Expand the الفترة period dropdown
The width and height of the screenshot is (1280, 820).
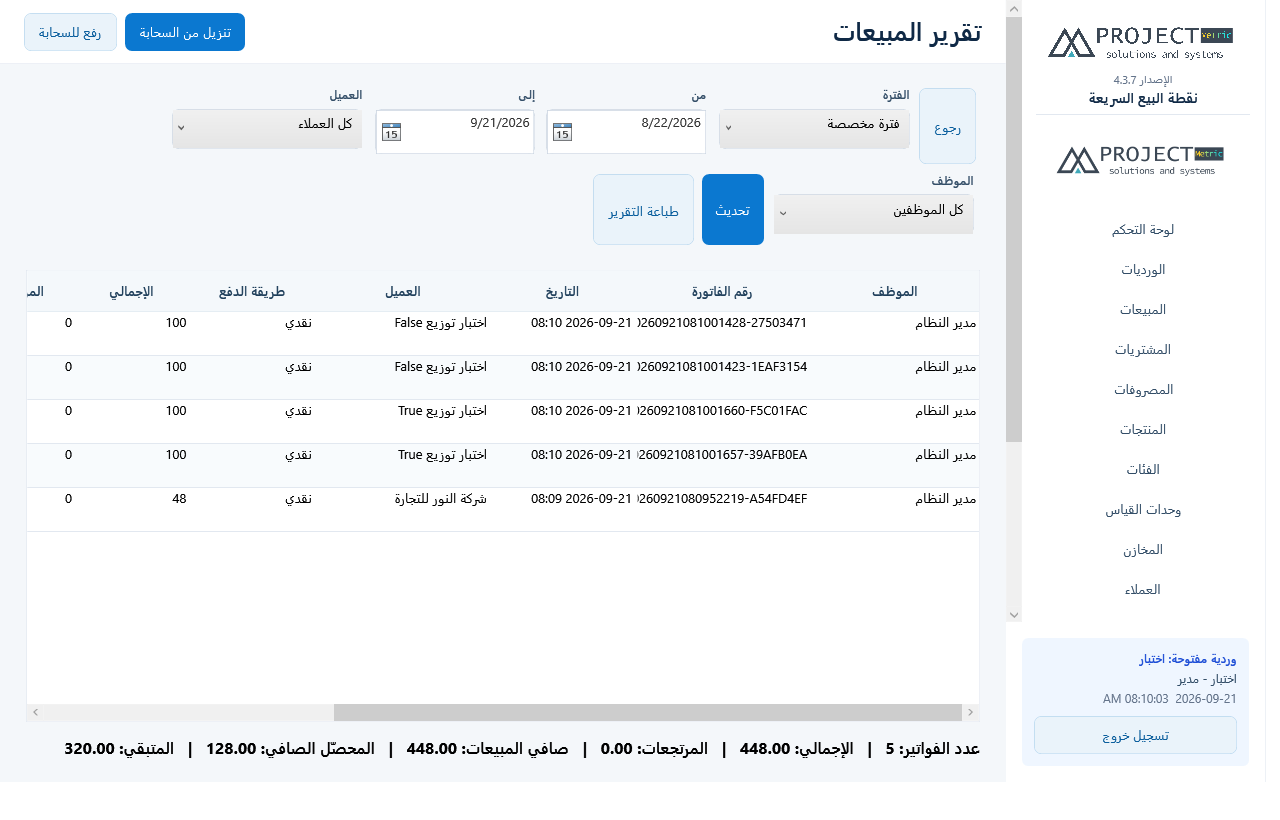tap(814, 129)
